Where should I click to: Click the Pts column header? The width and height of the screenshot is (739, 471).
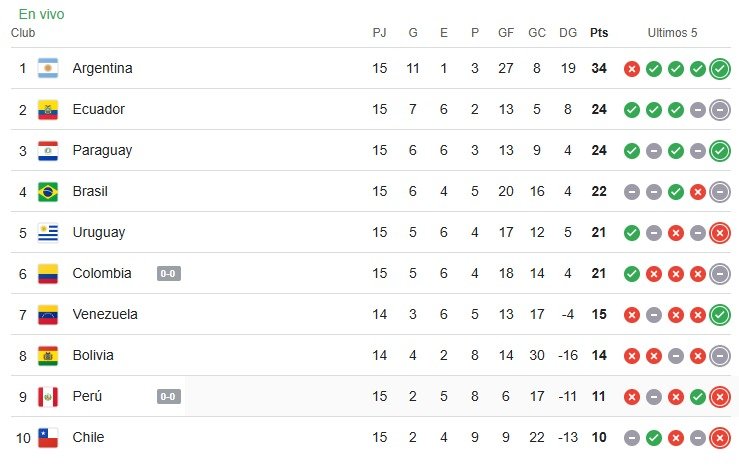599,33
